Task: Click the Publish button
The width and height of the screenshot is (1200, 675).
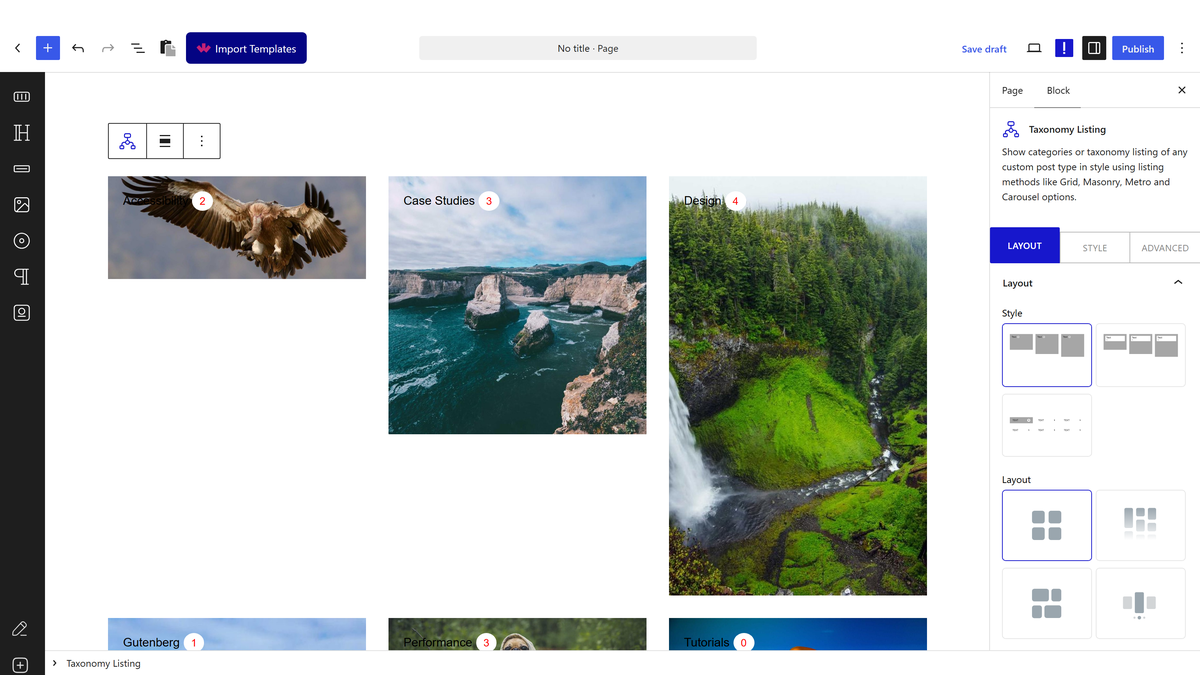Action: pos(1138,48)
